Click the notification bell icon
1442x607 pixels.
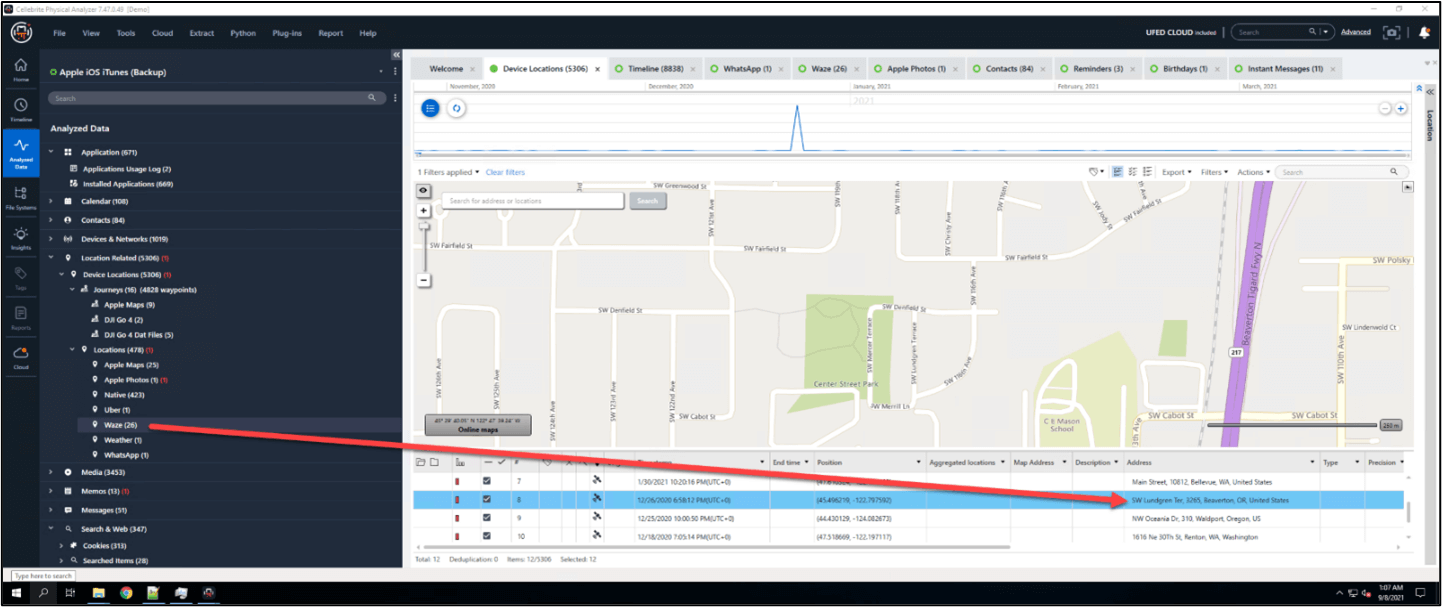click(x=1424, y=32)
